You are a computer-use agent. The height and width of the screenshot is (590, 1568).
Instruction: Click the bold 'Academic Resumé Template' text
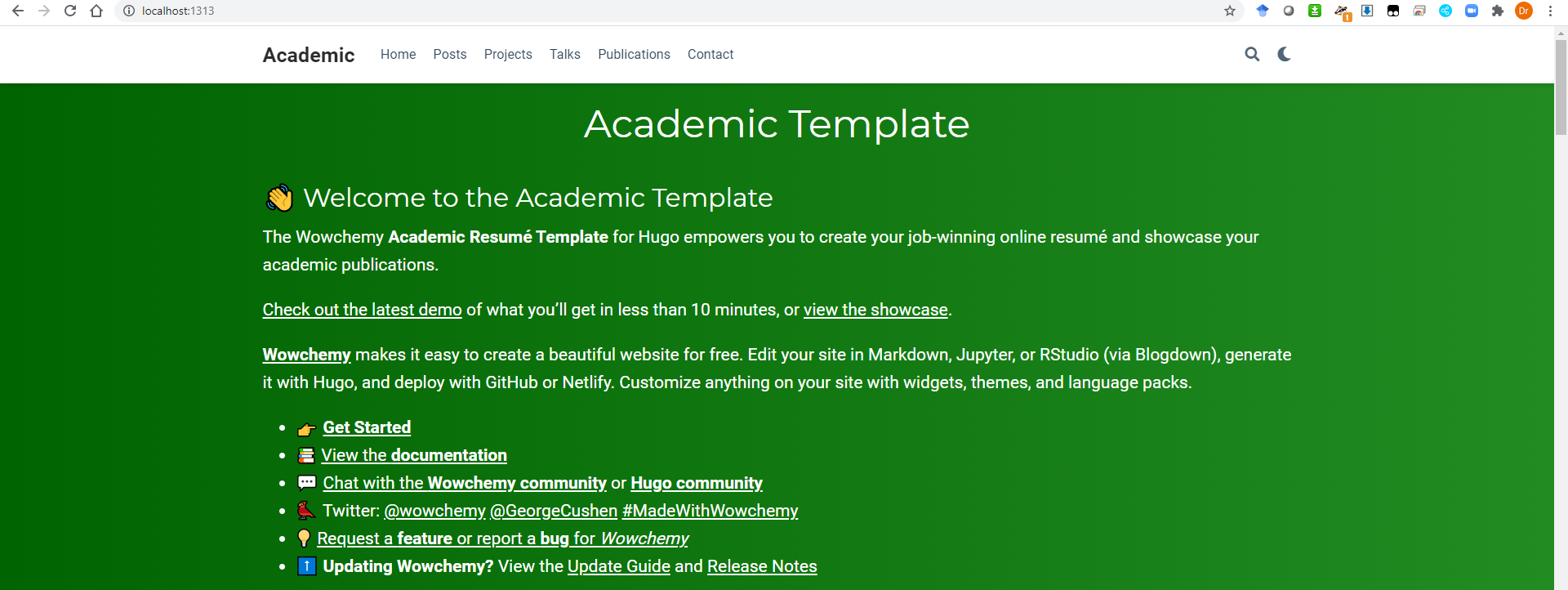tap(498, 237)
